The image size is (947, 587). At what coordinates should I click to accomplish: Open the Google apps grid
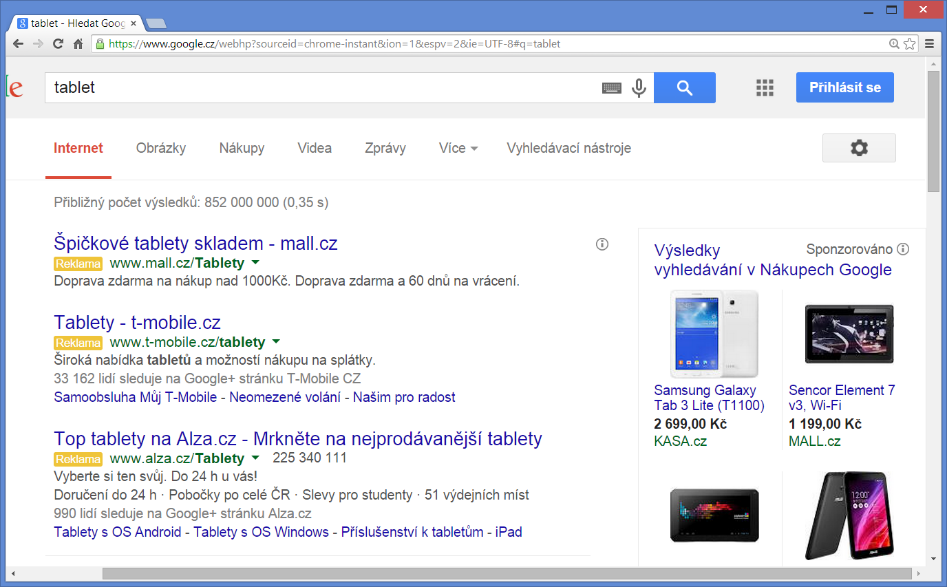tap(765, 88)
